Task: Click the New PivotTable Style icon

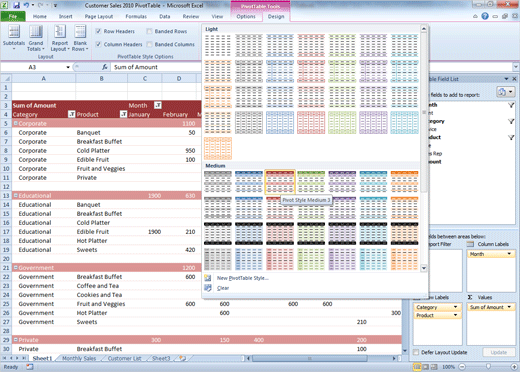Action: click(x=208, y=278)
